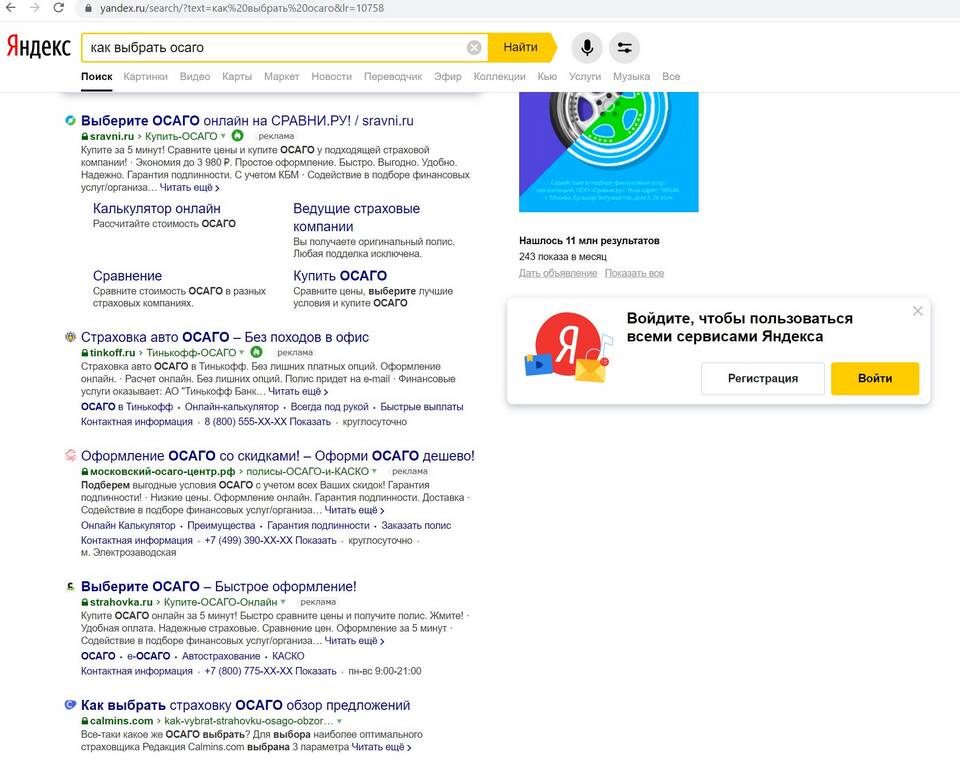This screenshot has width=960, height=762.
Task: Expand the sravni.ru Купить-ОСАГО URL dropdown arrow
Action: (x=223, y=136)
